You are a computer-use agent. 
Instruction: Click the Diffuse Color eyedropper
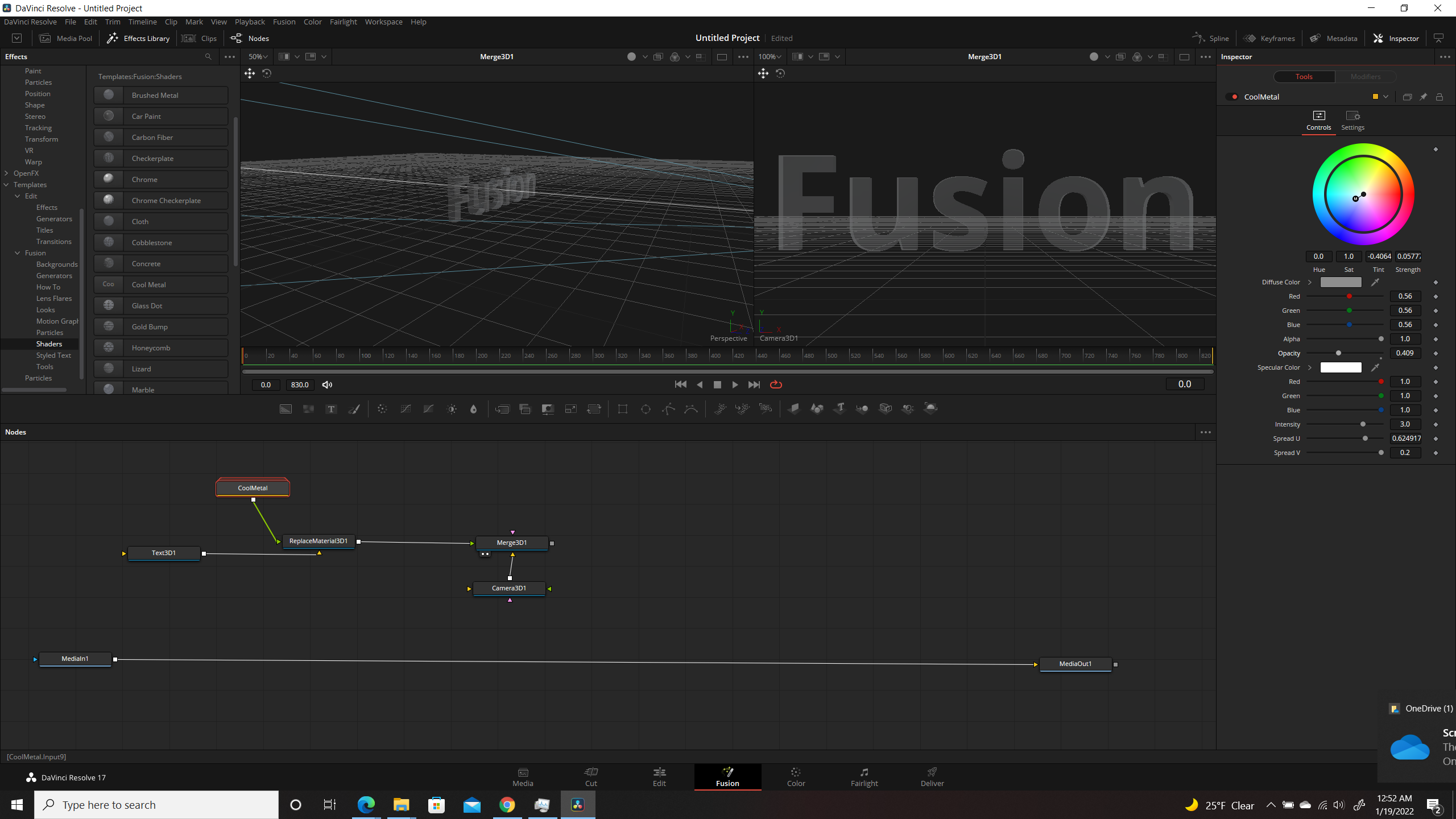coord(1375,282)
